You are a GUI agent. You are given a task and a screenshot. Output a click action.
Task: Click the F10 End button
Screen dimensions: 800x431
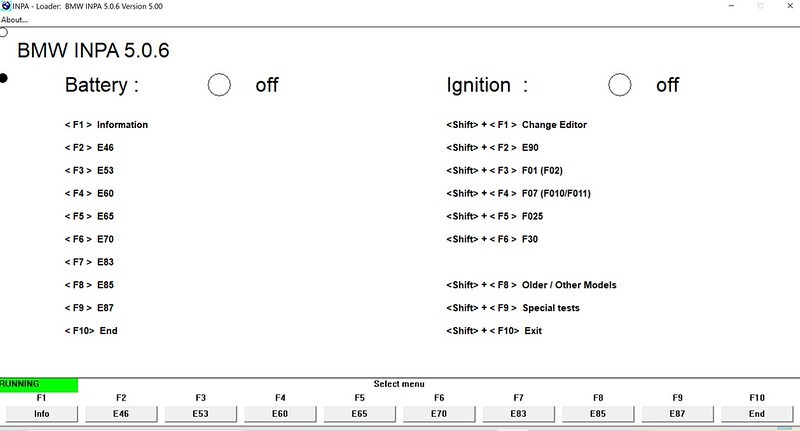[757, 414]
